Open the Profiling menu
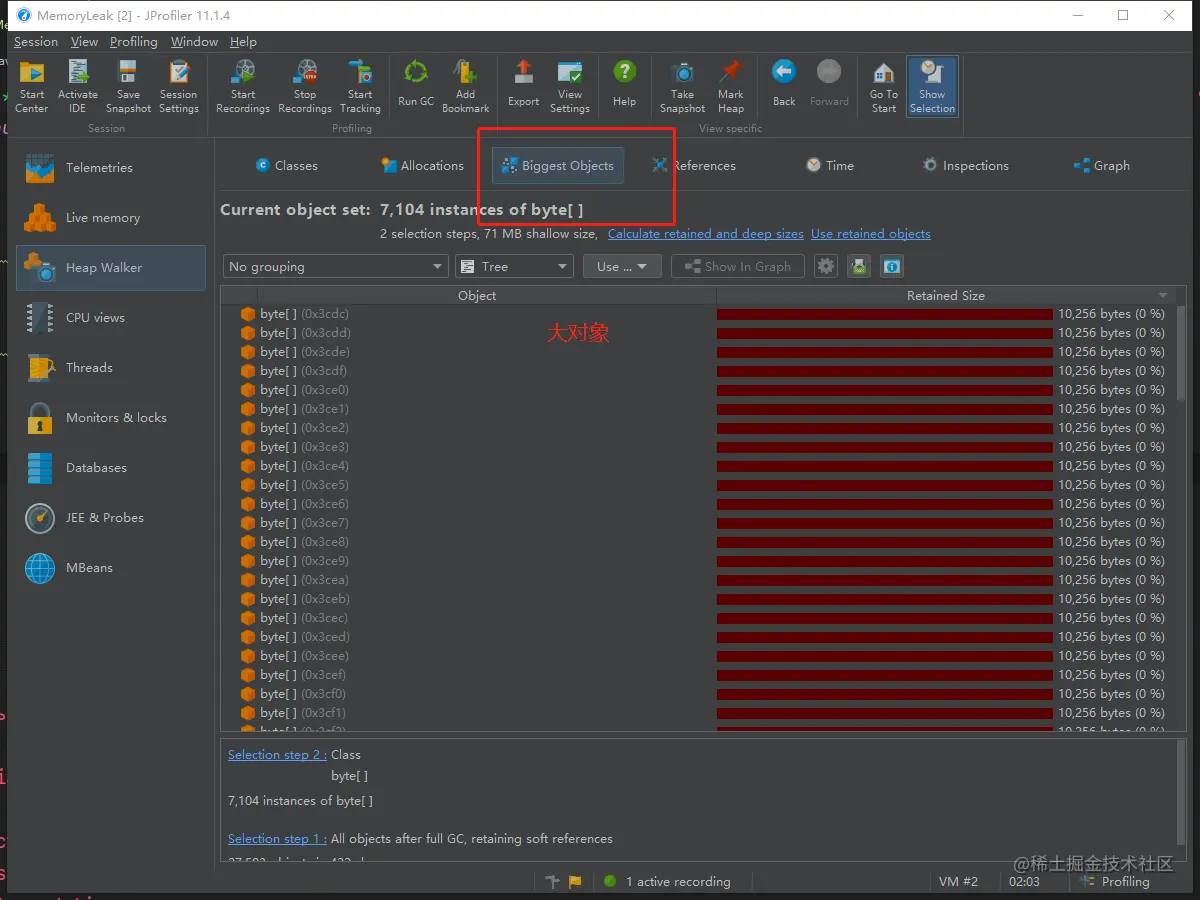 133,42
